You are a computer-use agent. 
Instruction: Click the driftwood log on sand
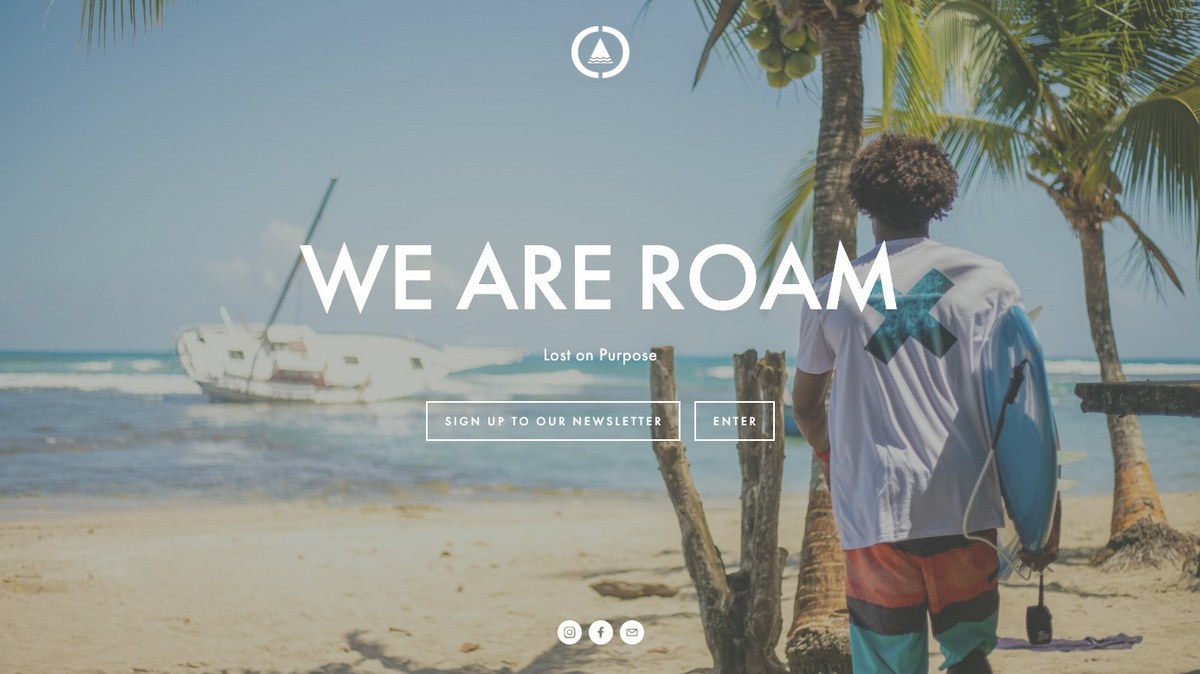[x=633, y=589]
